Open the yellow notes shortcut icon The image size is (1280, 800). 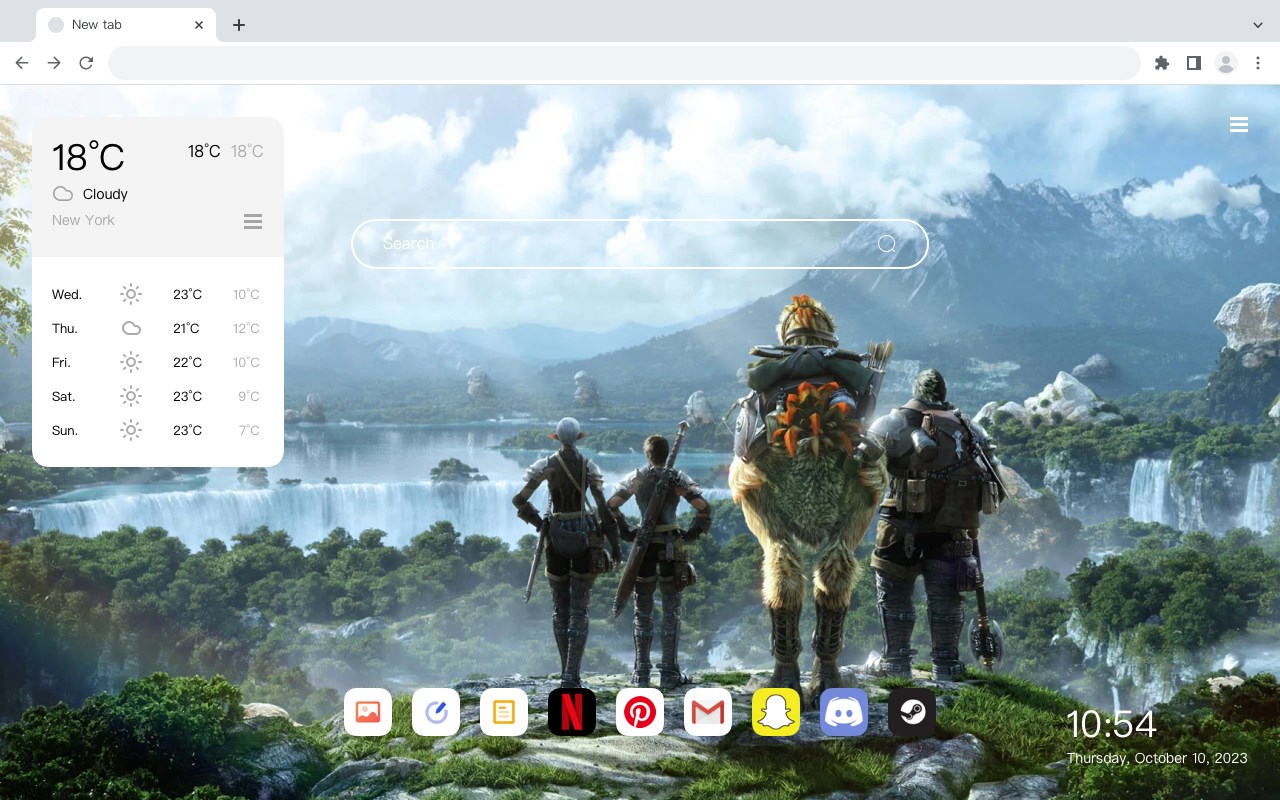504,712
